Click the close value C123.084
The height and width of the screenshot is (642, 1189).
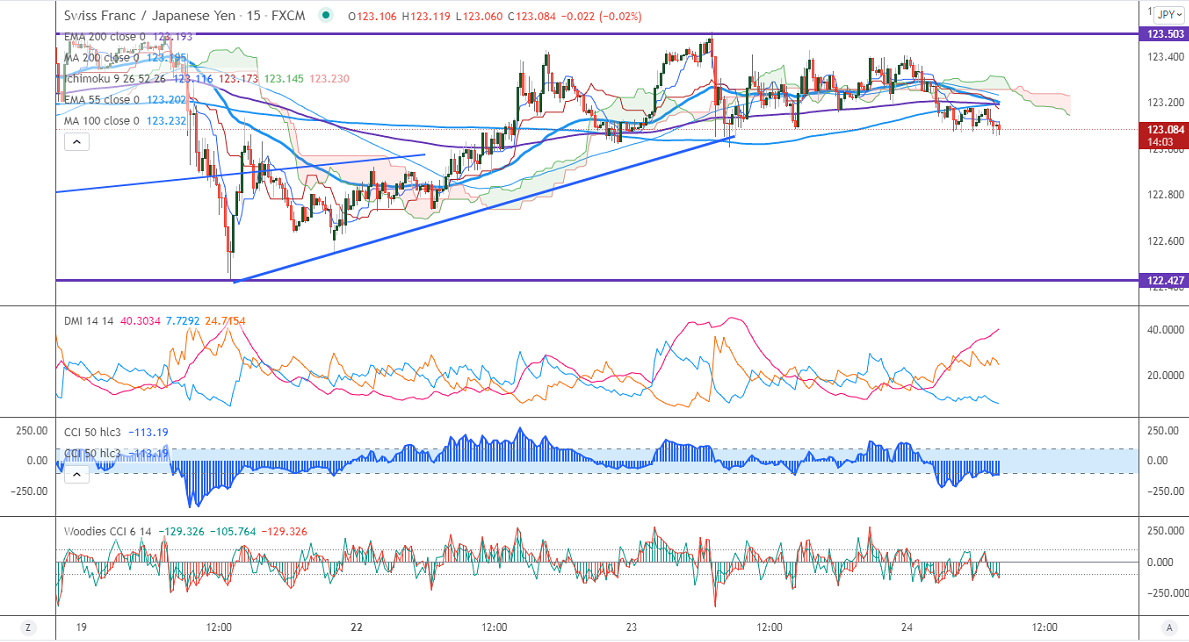pos(532,16)
